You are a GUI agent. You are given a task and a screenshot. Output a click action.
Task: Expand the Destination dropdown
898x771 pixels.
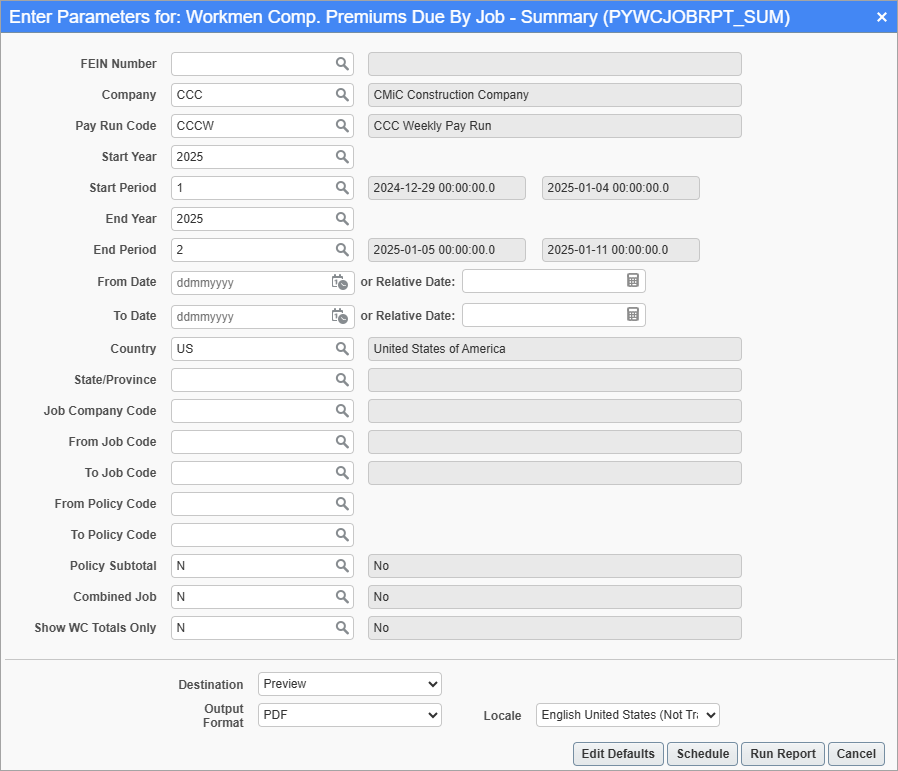pyautogui.click(x=349, y=684)
